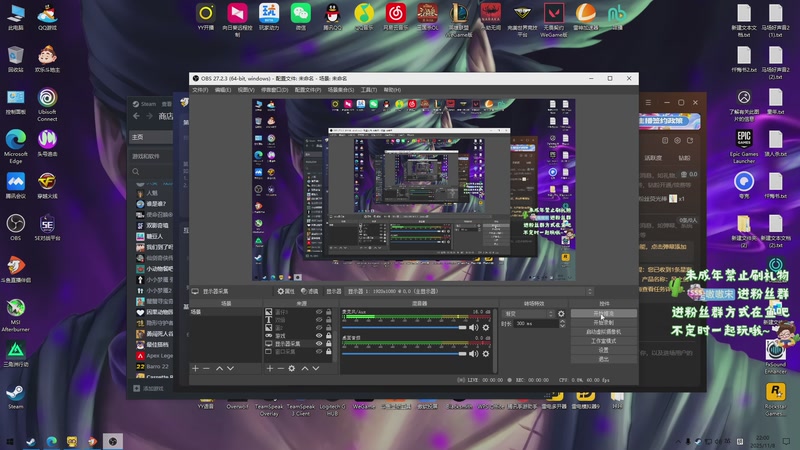Move scene up with arrow

(219, 368)
